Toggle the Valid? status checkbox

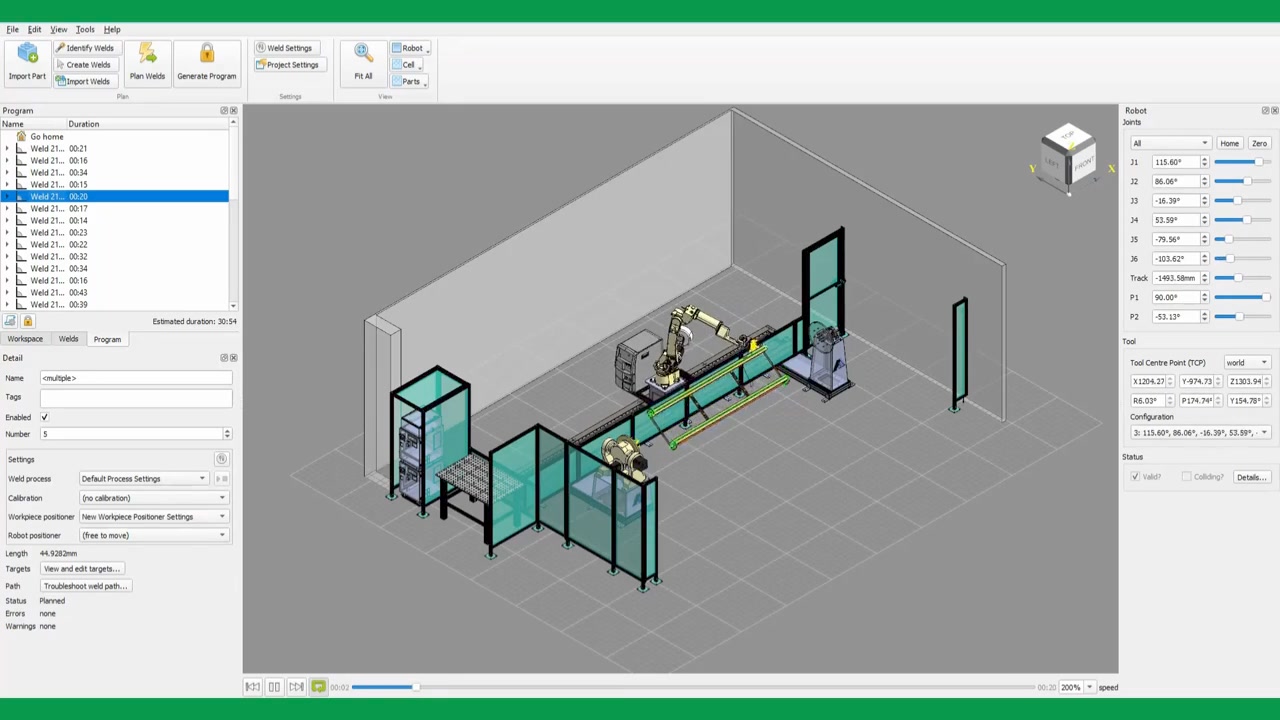1135,477
